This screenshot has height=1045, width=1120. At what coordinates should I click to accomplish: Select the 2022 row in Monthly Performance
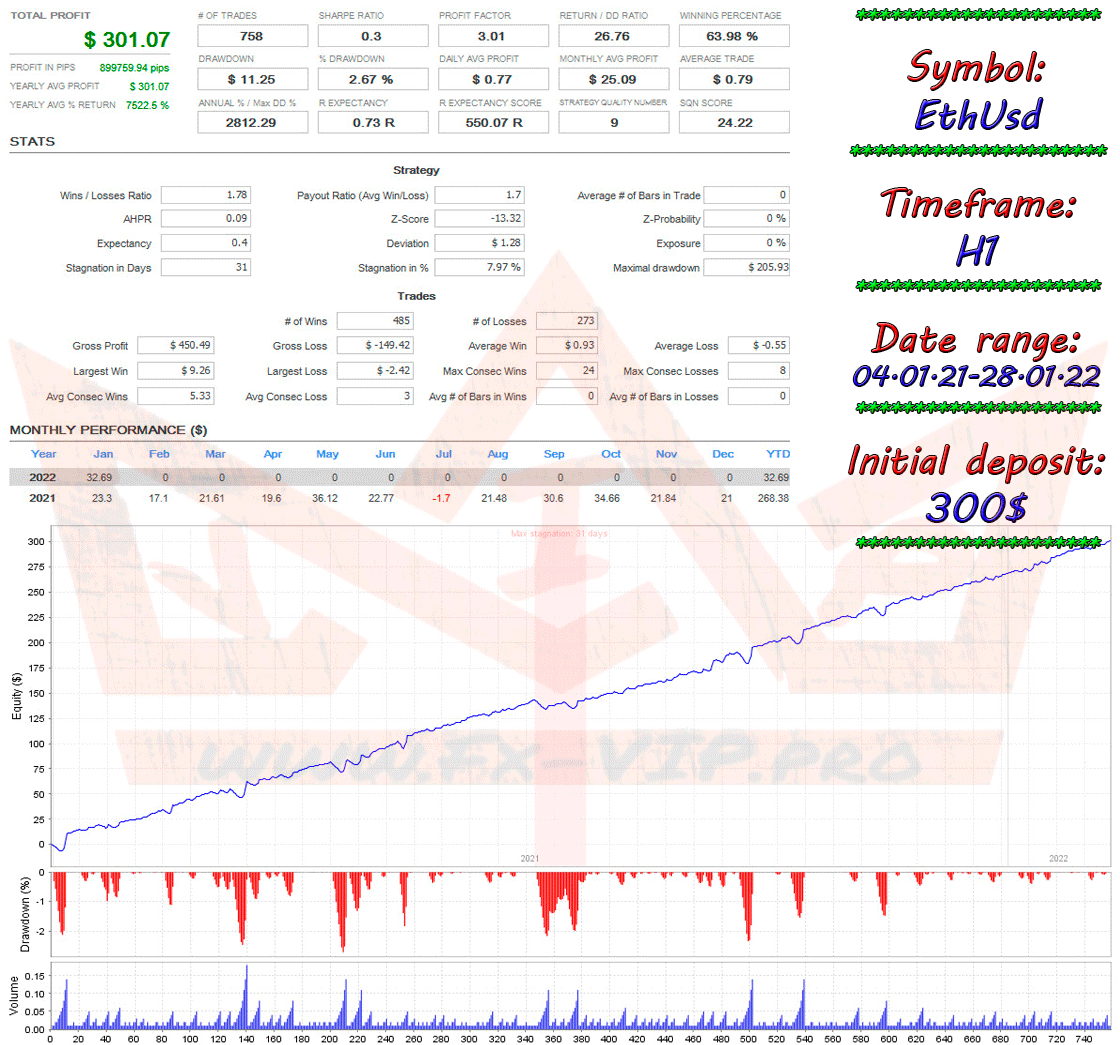pyautogui.click(x=400, y=477)
